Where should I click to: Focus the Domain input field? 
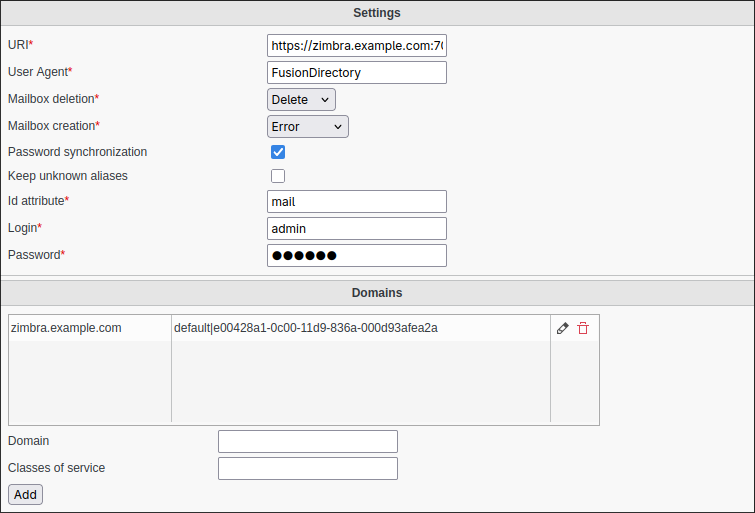[308, 442]
